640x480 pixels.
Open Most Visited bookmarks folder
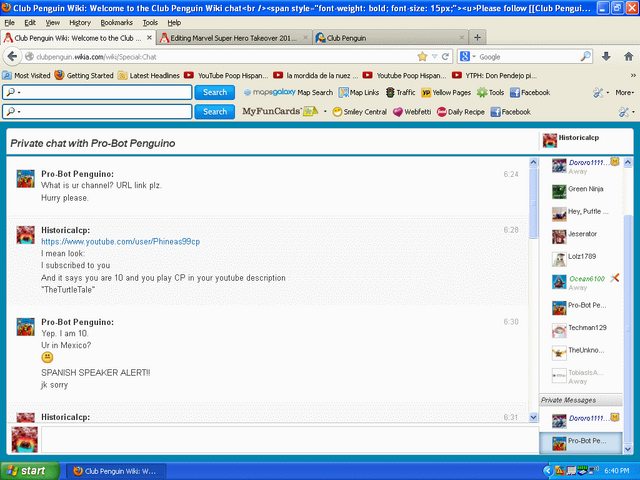pyautogui.click(x=26, y=76)
